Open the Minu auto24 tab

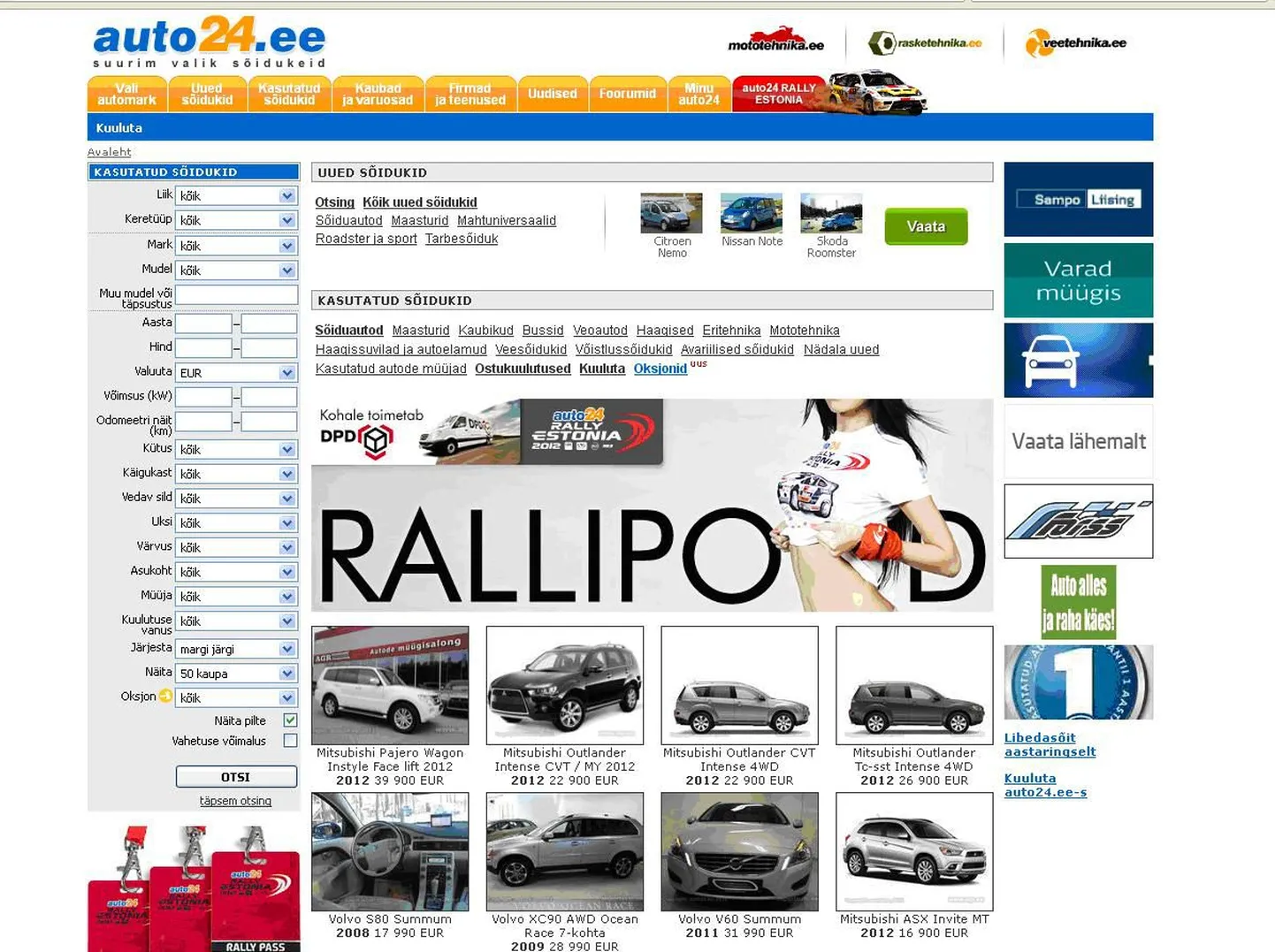tap(699, 94)
